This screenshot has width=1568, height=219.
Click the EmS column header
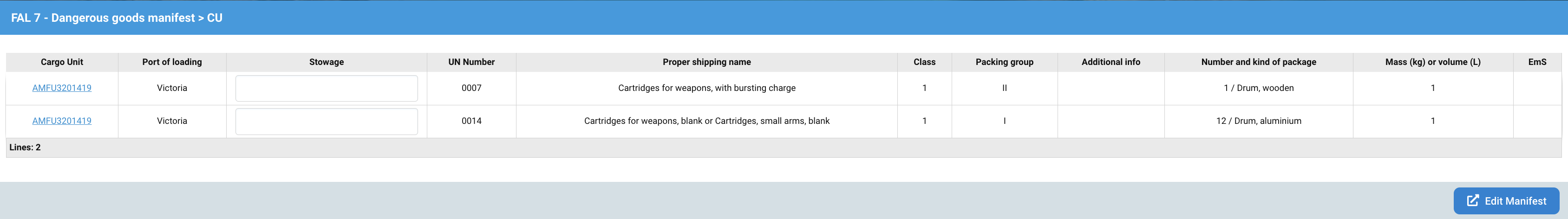point(1537,62)
